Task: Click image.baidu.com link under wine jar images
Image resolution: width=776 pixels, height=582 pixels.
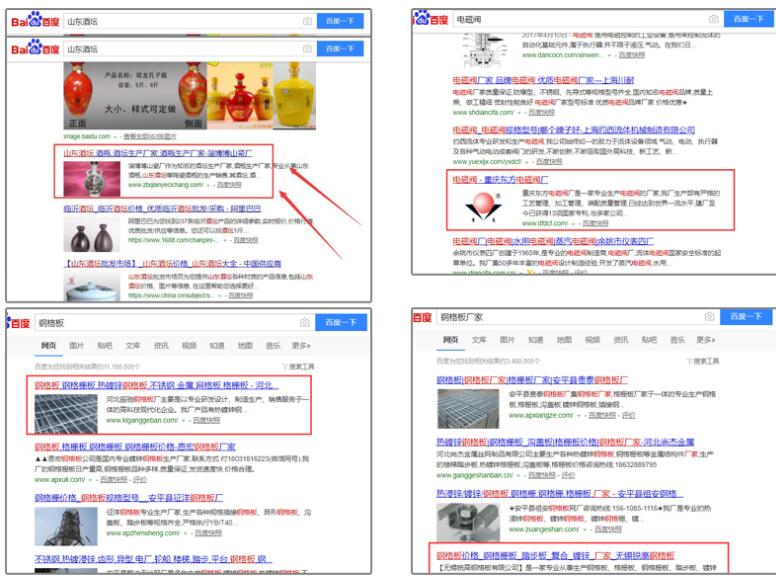Action: pyautogui.click(x=87, y=136)
